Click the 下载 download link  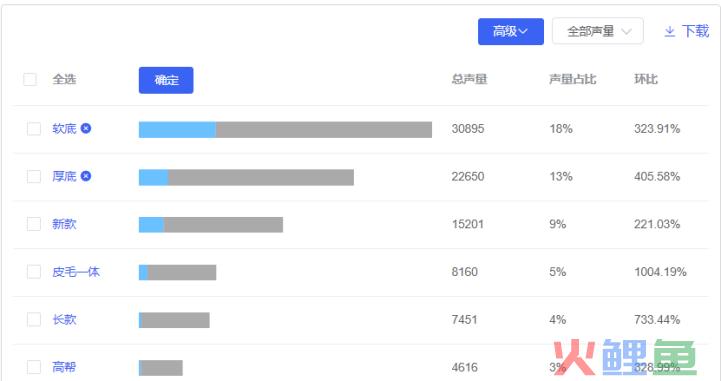pyautogui.click(x=695, y=31)
